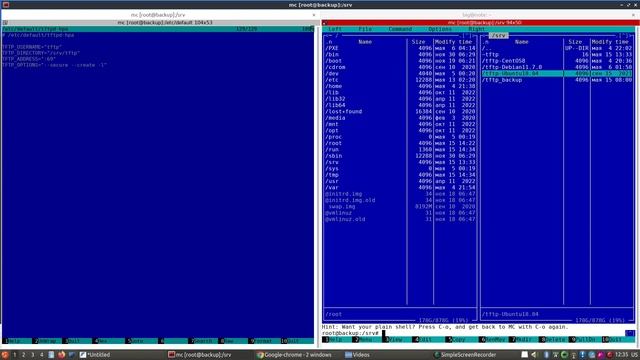Select the /srv directory in the left panel

400,162
